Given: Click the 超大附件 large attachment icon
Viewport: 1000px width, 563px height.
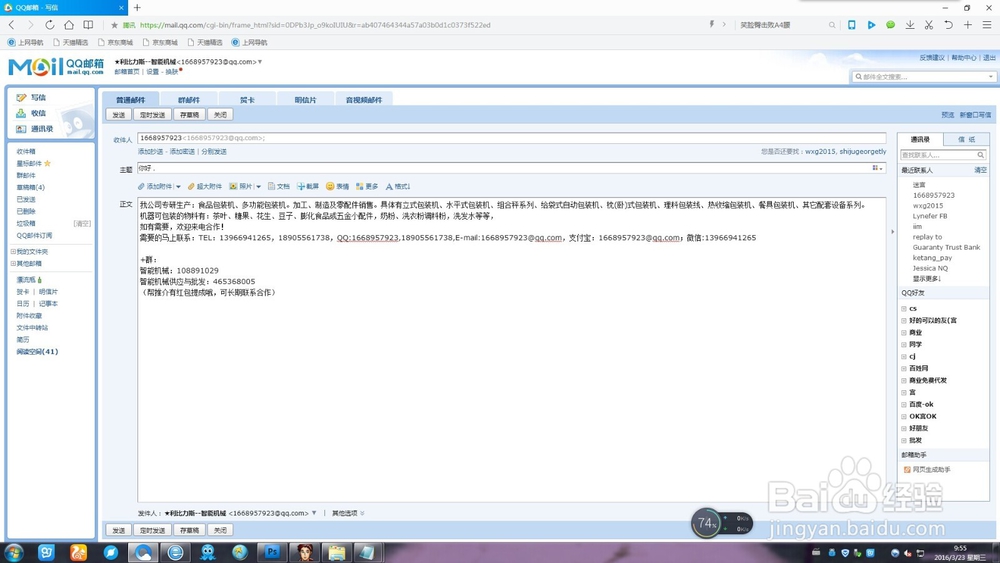Looking at the screenshot, I should (x=191, y=186).
